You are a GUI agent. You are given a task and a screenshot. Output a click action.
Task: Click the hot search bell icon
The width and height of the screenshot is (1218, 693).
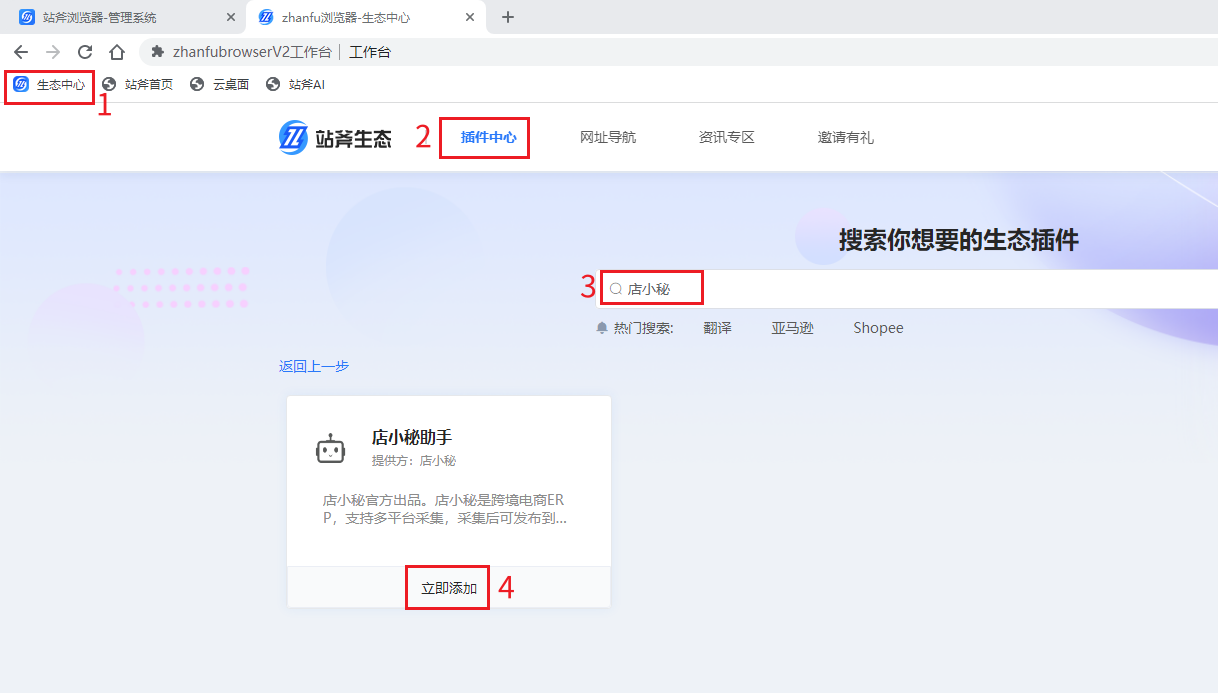pyautogui.click(x=602, y=328)
